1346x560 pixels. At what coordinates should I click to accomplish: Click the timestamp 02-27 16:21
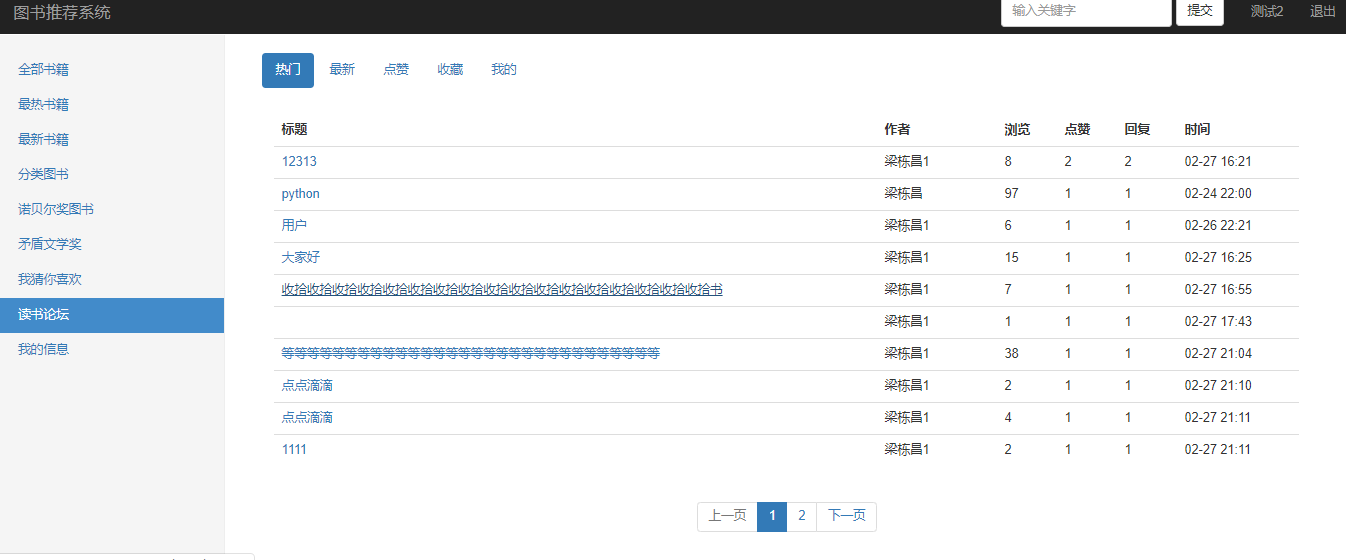(x=1218, y=161)
